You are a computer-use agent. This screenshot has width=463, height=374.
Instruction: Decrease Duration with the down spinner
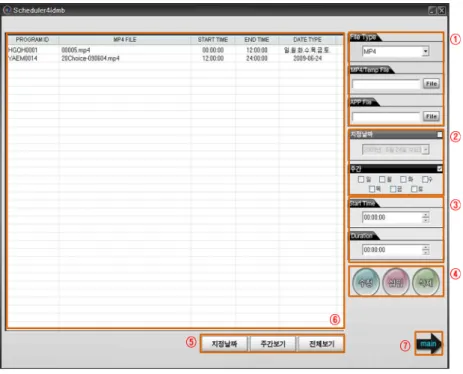[426, 252]
